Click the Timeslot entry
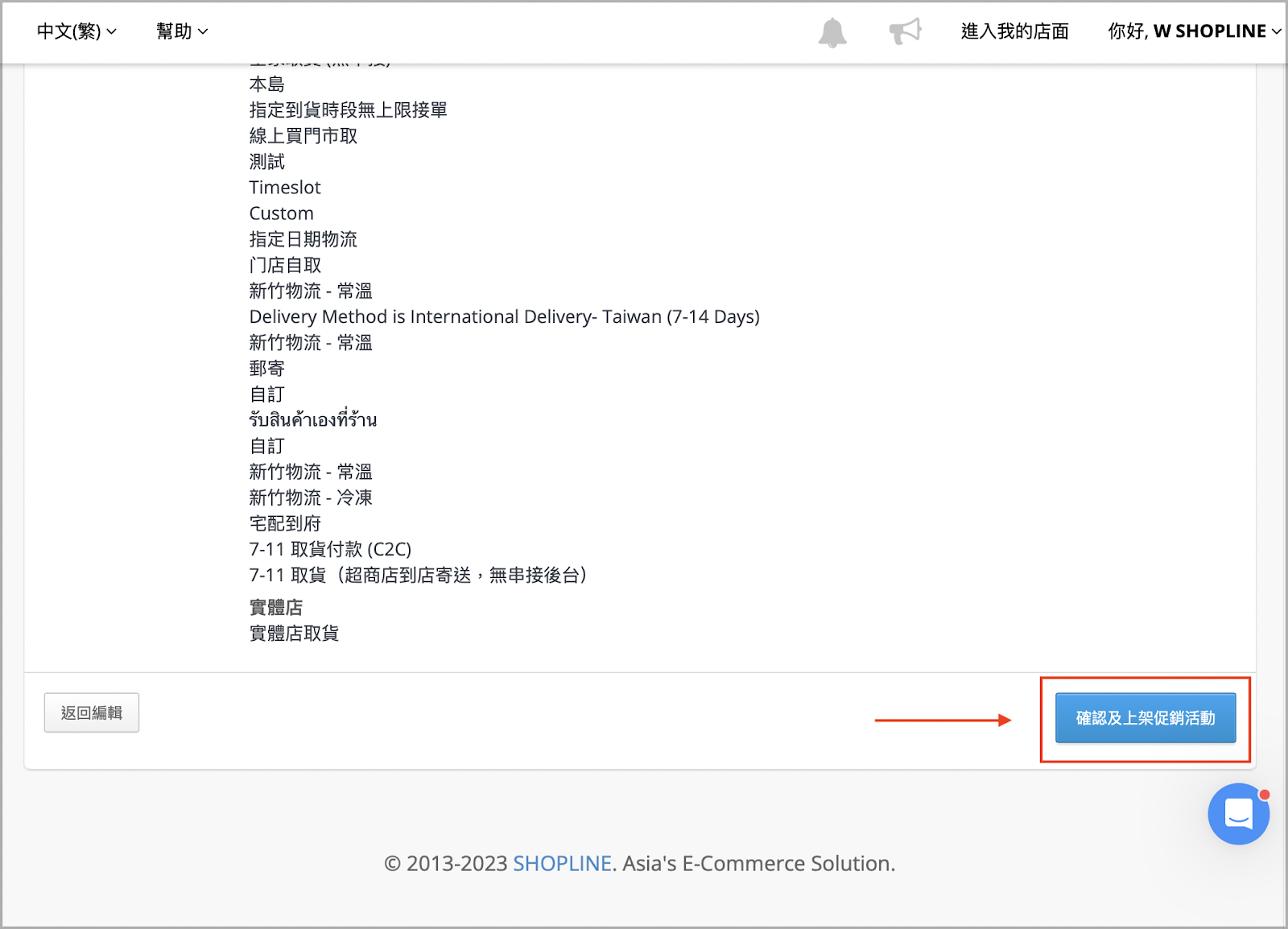 pyautogui.click(x=285, y=188)
